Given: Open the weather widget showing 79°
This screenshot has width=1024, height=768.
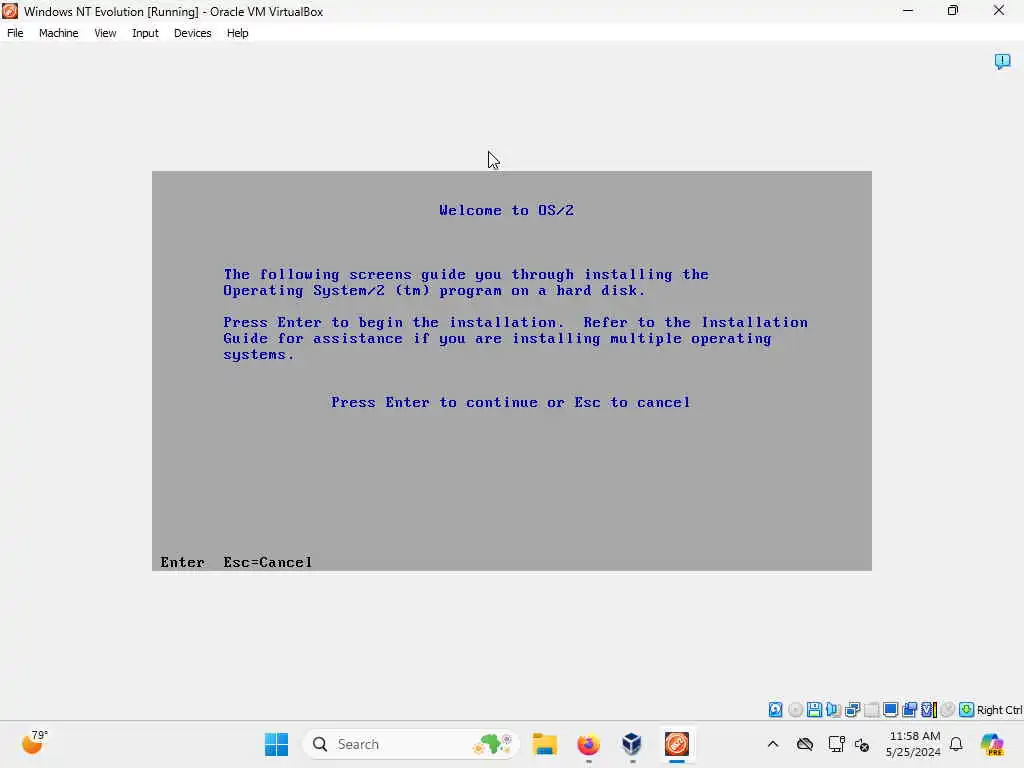Looking at the screenshot, I should click(34, 743).
